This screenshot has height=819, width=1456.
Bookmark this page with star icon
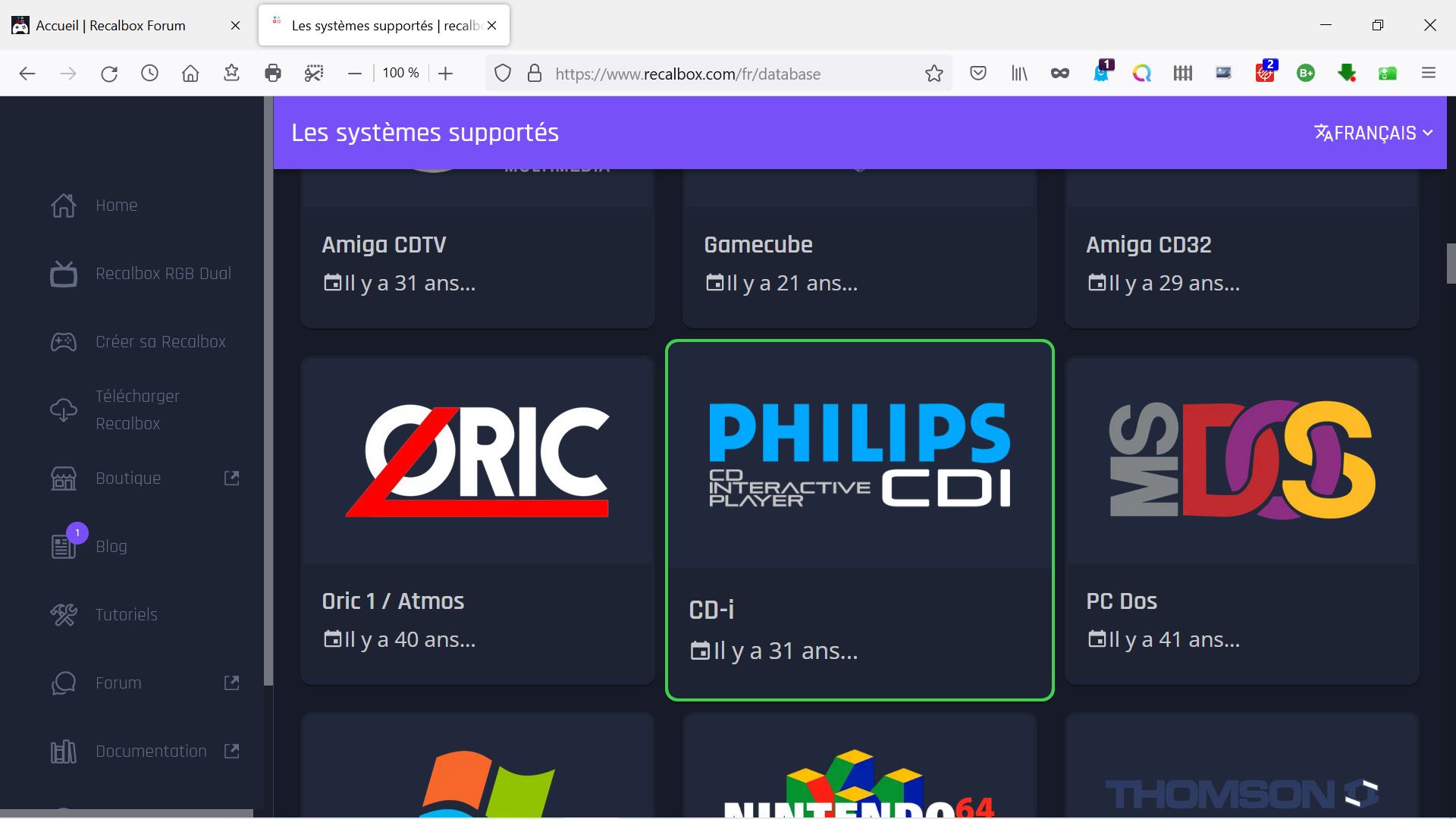pyautogui.click(x=934, y=74)
